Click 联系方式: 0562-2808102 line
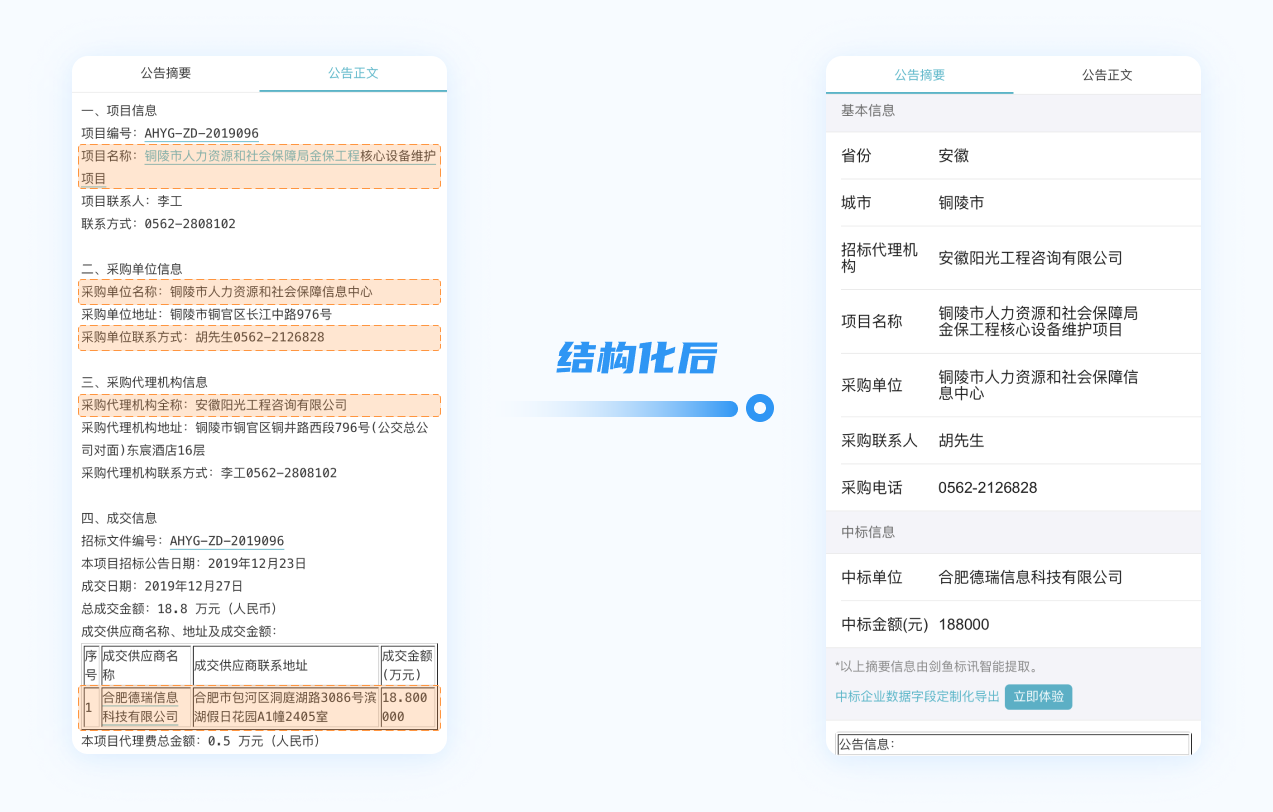The image size is (1273, 812). tap(158, 224)
